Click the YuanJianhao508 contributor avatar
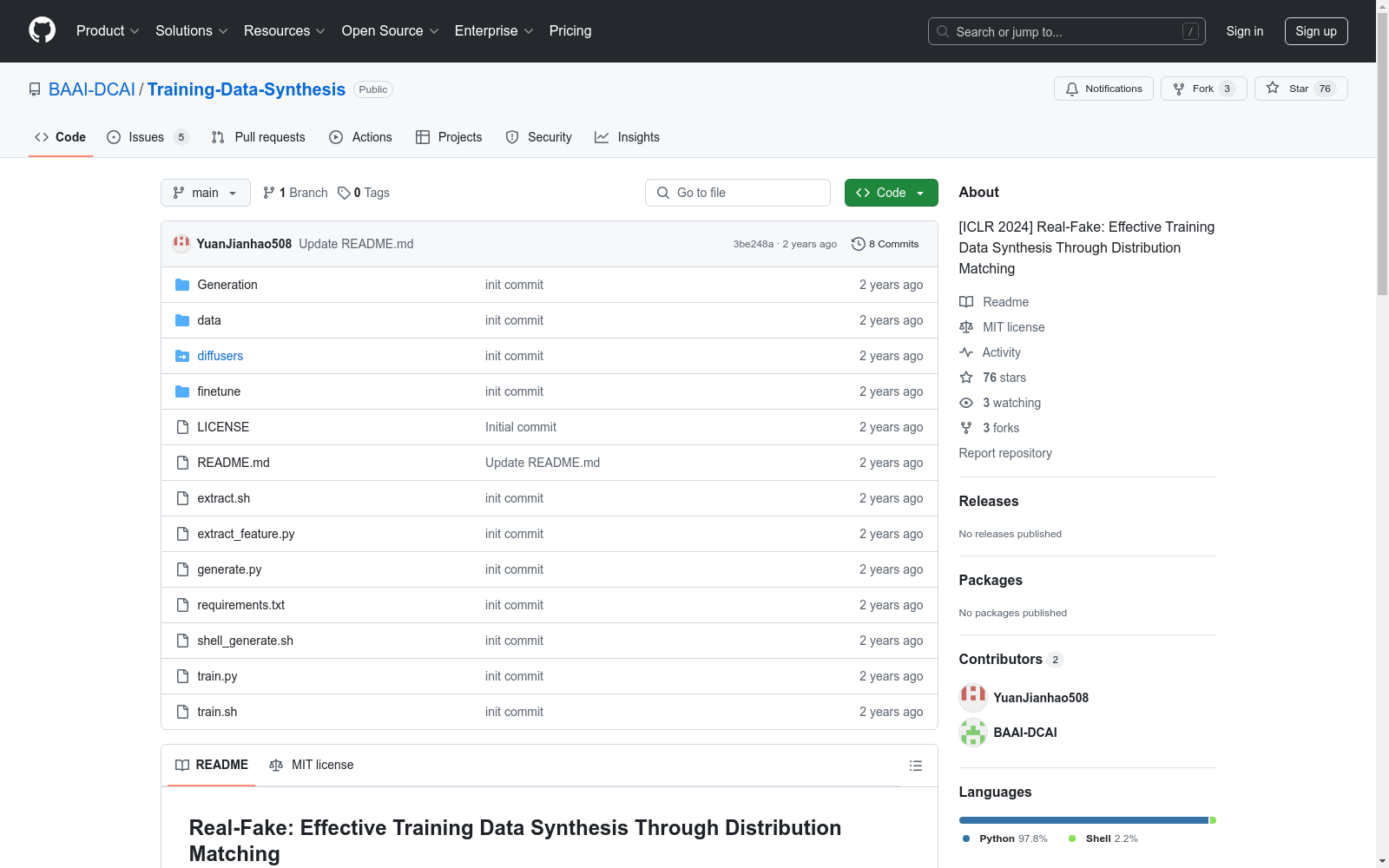The width and height of the screenshot is (1389, 868). 973,698
